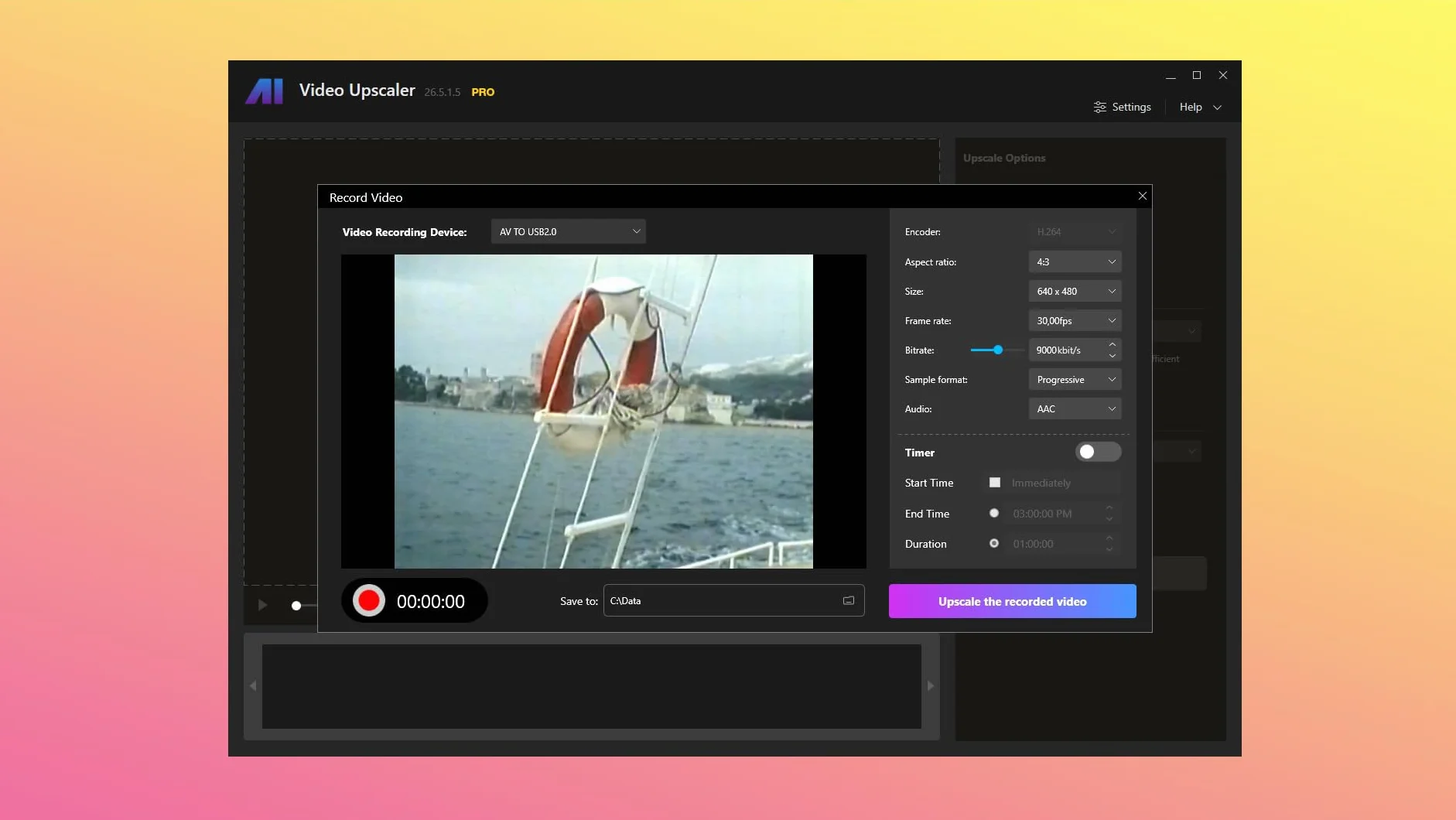The image size is (1456, 820).
Task: Open the Video Recording Device dropdown
Action: point(569,231)
